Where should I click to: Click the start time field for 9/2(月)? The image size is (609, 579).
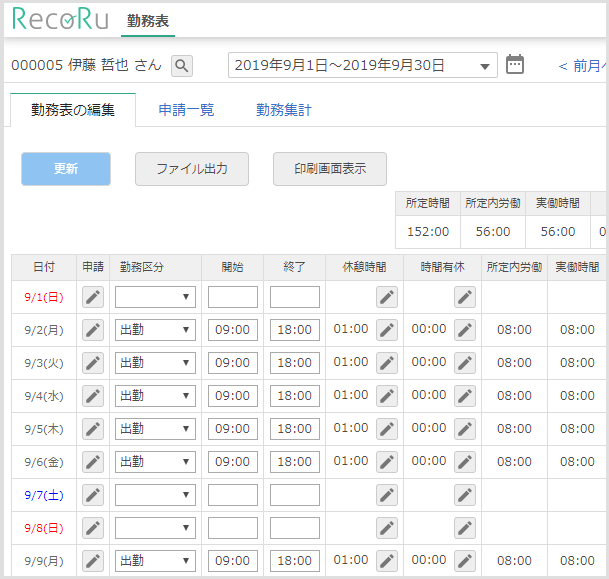(x=233, y=330)
